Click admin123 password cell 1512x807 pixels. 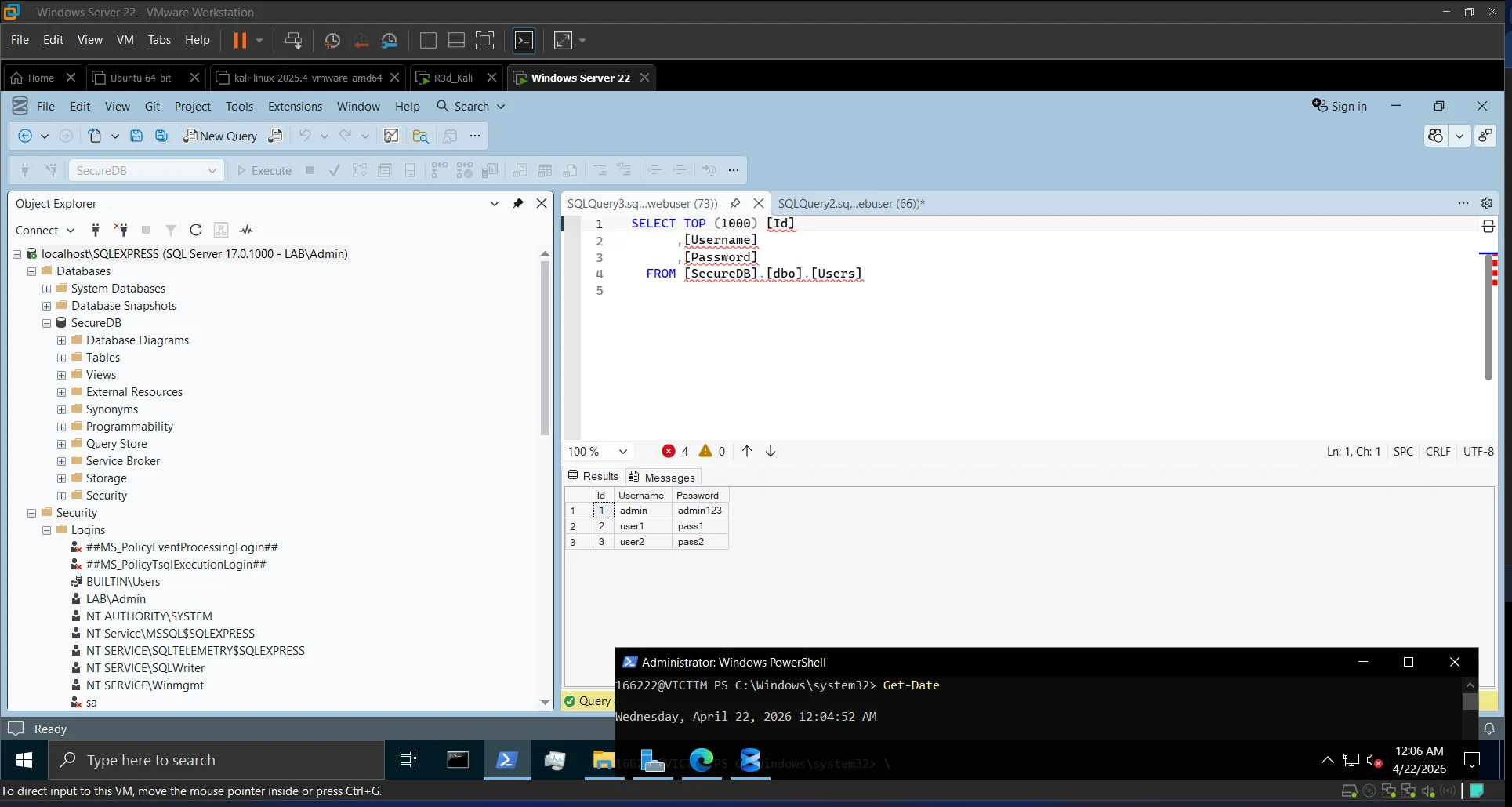click(x=700, y=511)
